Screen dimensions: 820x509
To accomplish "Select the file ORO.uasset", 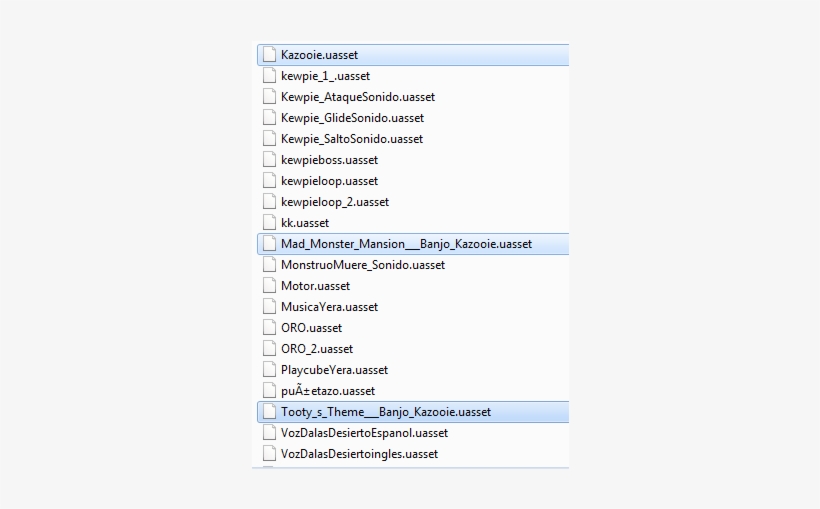I will [311, 327].
